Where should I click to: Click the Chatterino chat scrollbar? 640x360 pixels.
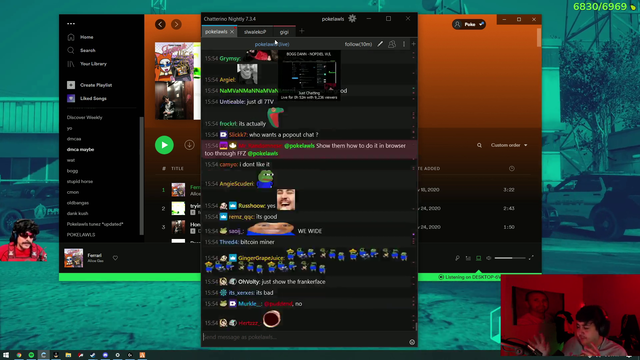pyautogui.click(x=416, y=327)
